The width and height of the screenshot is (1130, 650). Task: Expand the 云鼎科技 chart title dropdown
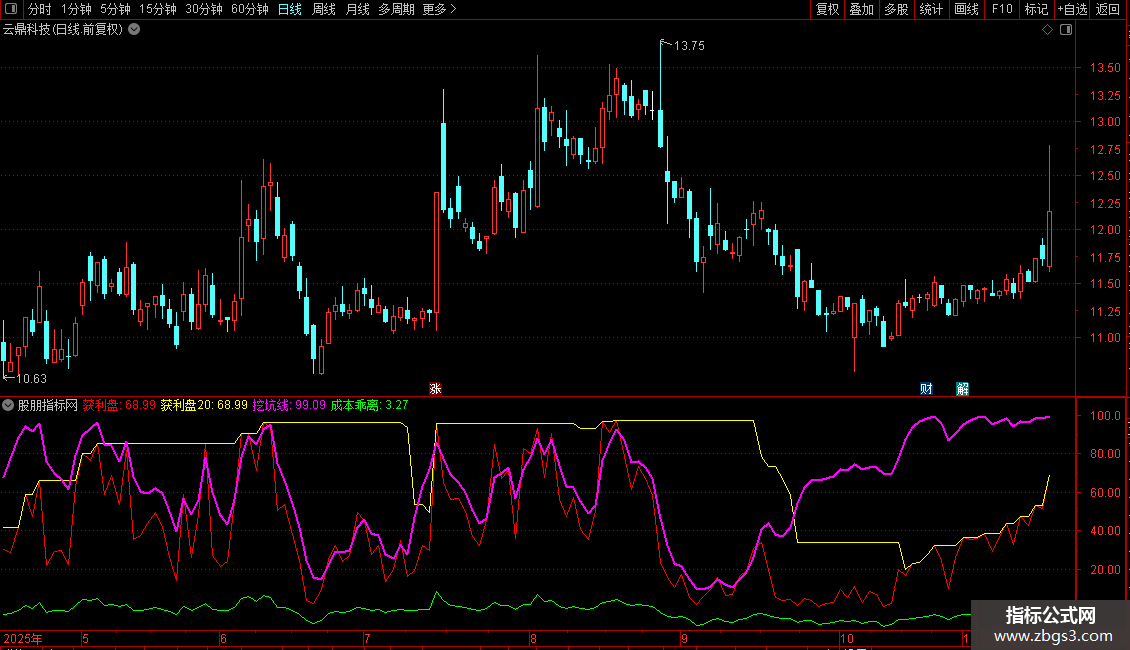(x=134, y=29)
